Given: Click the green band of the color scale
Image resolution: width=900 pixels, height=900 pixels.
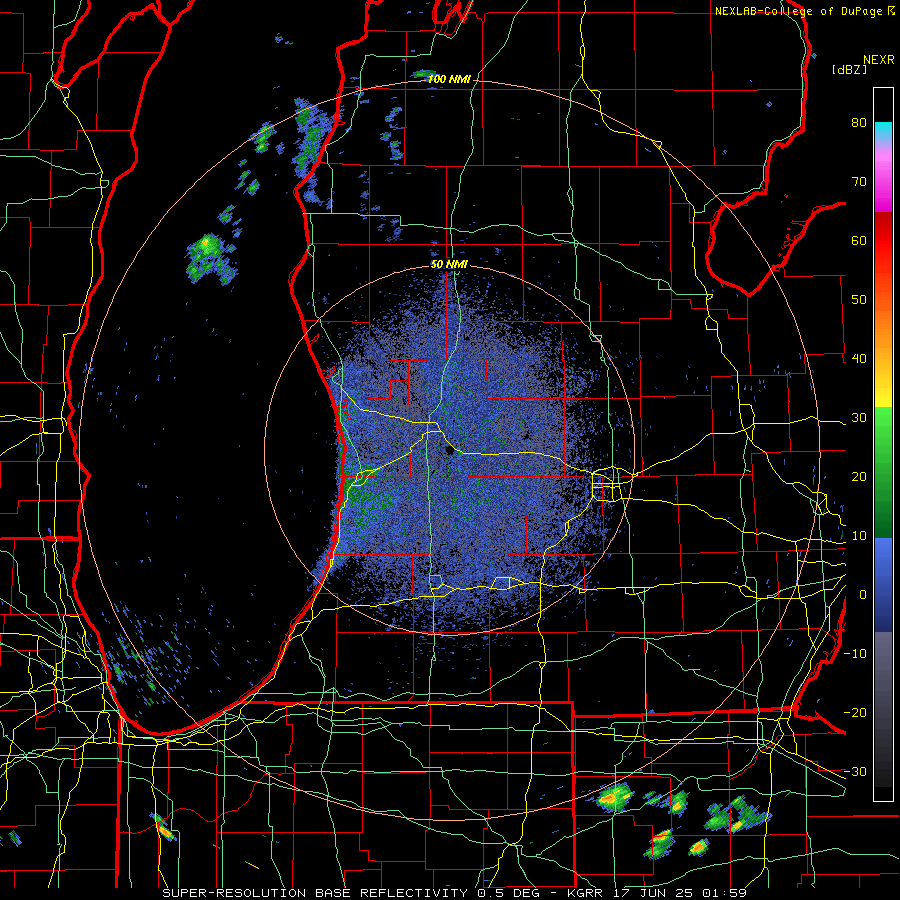Looking at the screenshot, I should 883,472.
